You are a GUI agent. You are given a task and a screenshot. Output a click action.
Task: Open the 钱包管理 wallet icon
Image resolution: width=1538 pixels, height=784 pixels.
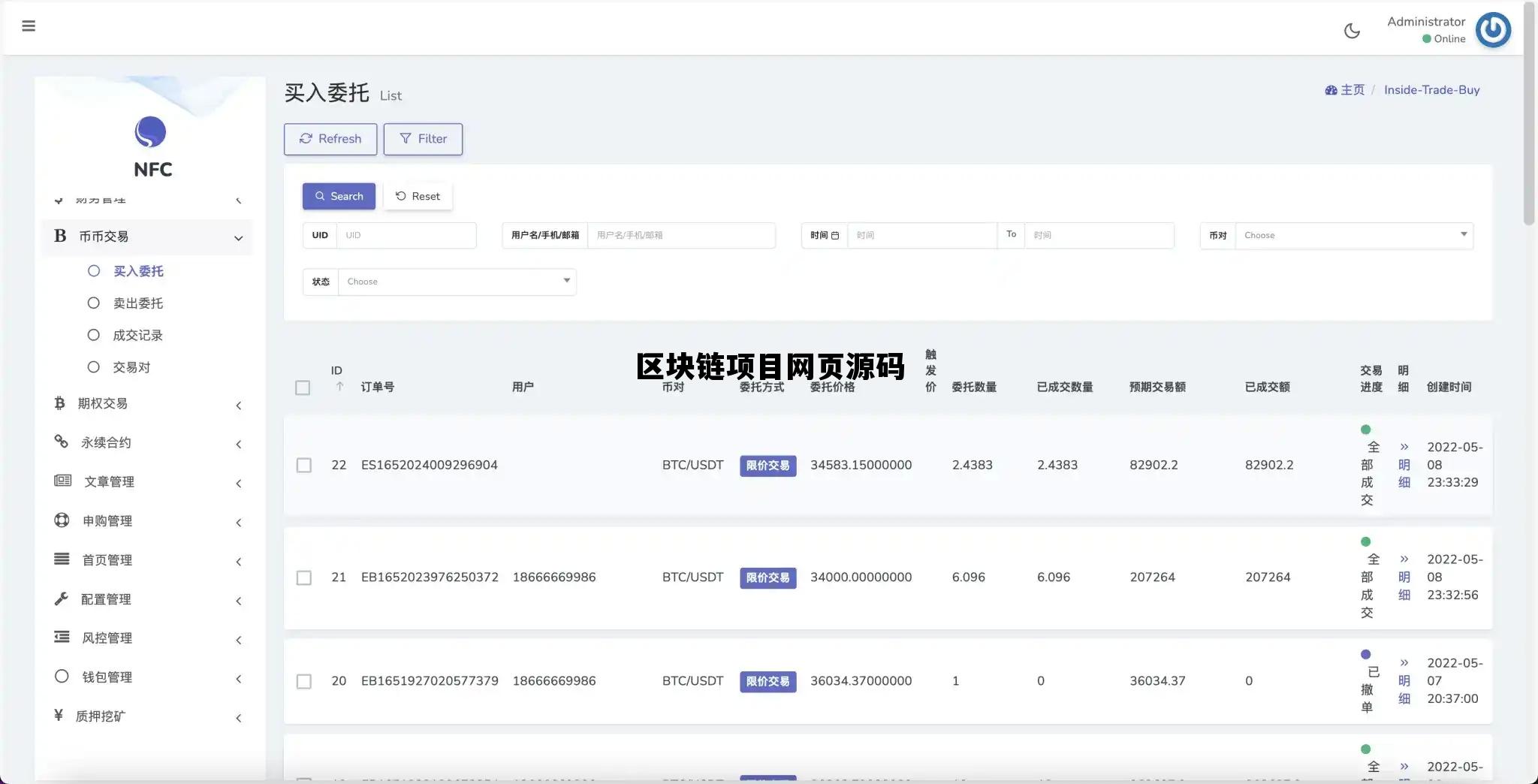(62, 676)
